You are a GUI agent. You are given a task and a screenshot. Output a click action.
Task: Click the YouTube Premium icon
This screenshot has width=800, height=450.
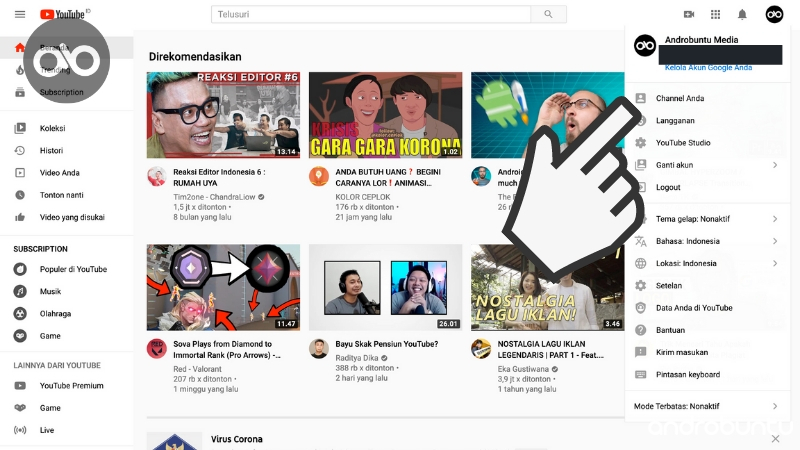pos(20,386)
